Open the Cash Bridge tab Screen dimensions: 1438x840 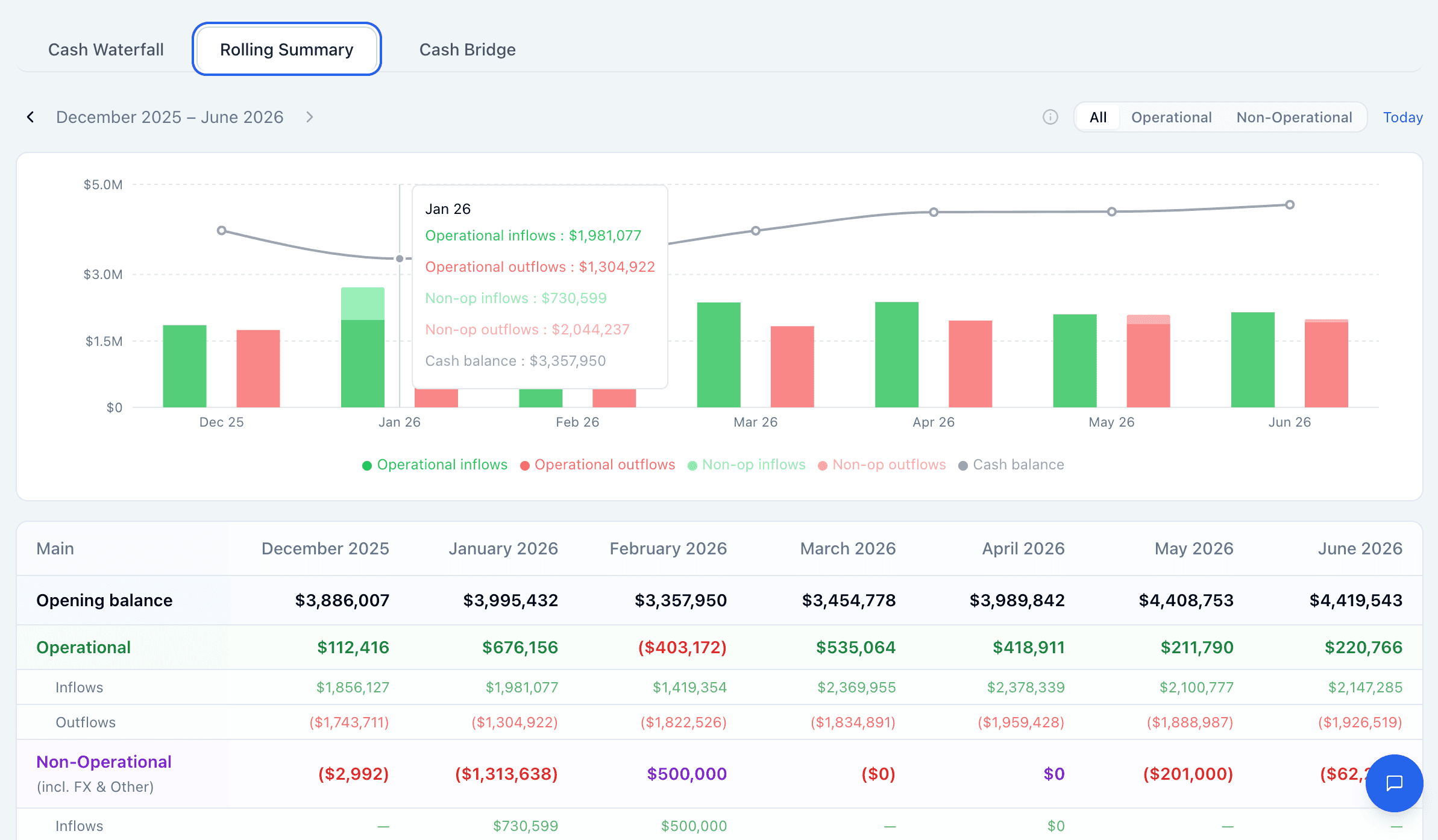(468, 49)
